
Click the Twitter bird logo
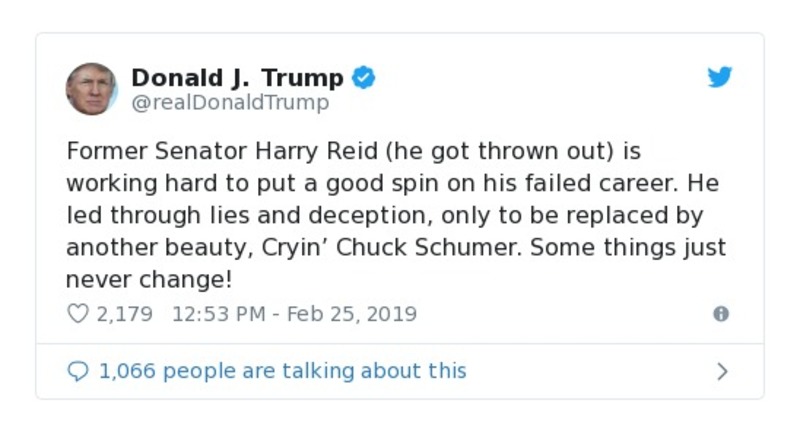tap(720, 77)
